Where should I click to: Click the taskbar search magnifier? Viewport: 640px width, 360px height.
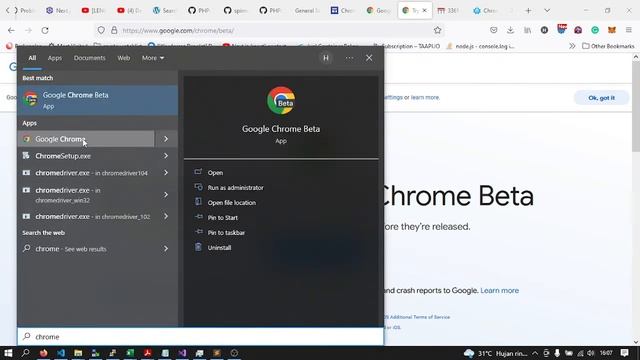[25, 353]
